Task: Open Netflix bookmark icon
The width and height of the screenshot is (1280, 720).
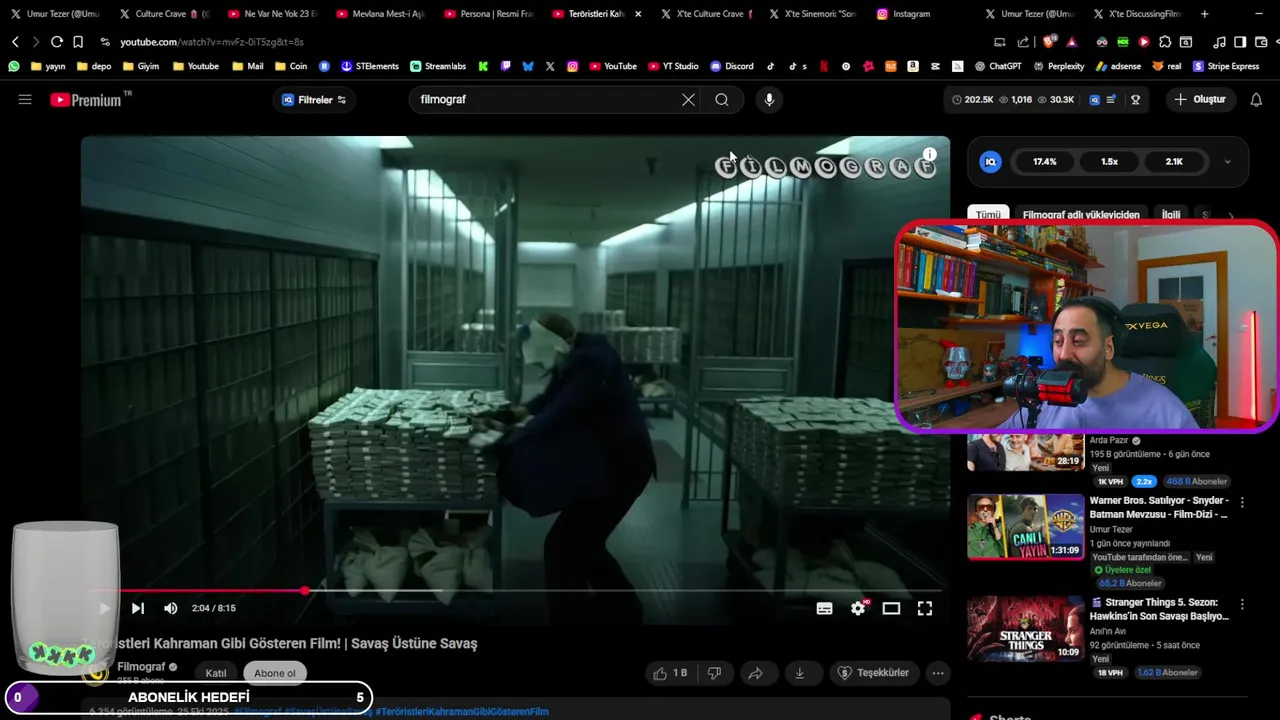Action: click(823, 66)
